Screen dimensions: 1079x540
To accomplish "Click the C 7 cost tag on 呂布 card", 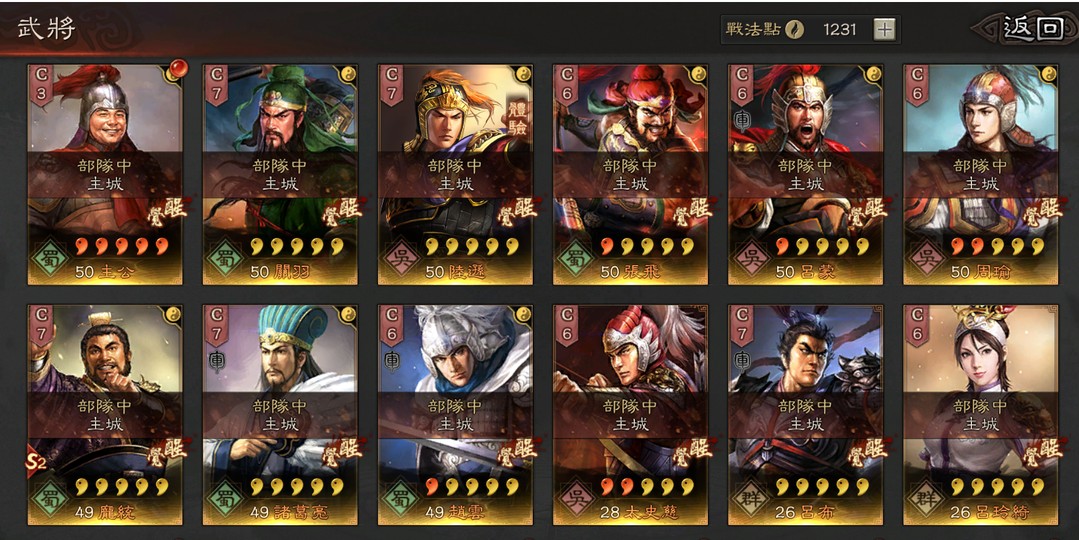I will [743, 326].
